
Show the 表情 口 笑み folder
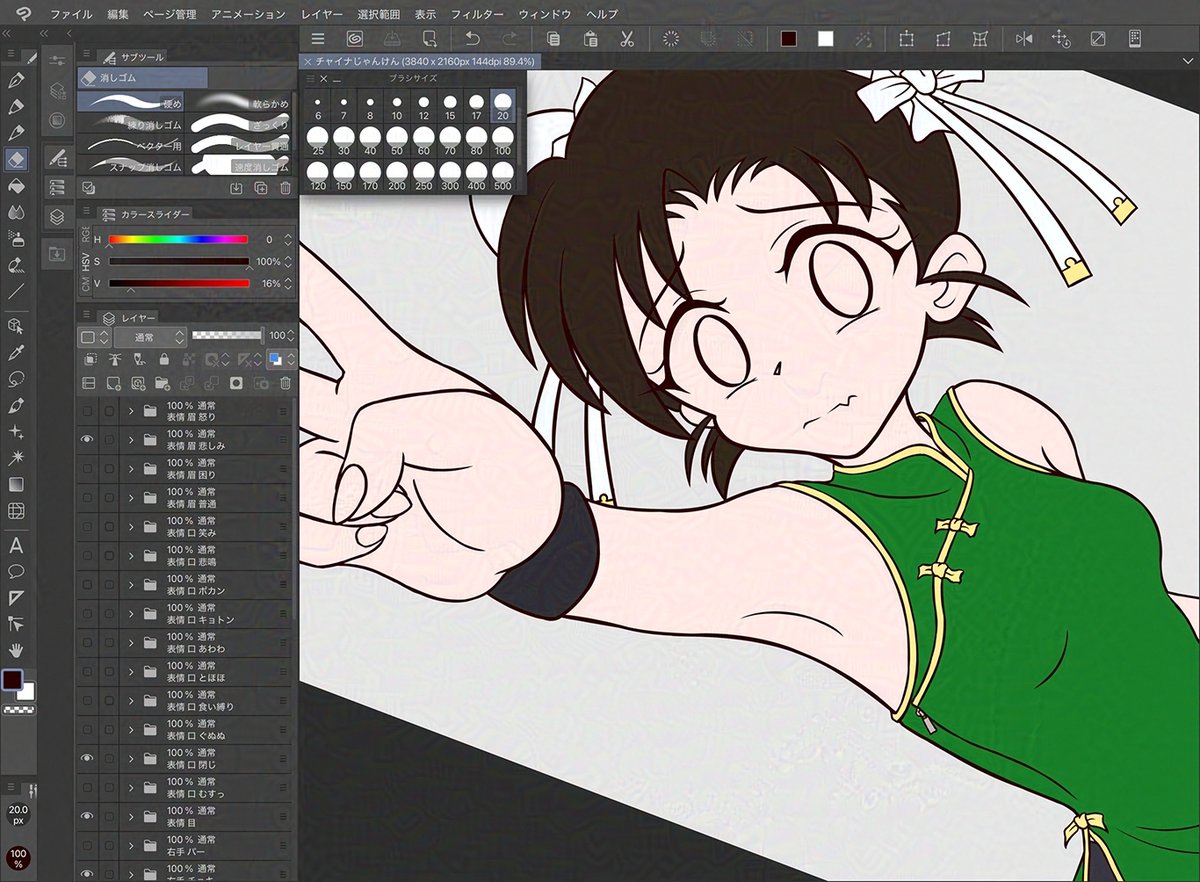click(x=88, y=527)
